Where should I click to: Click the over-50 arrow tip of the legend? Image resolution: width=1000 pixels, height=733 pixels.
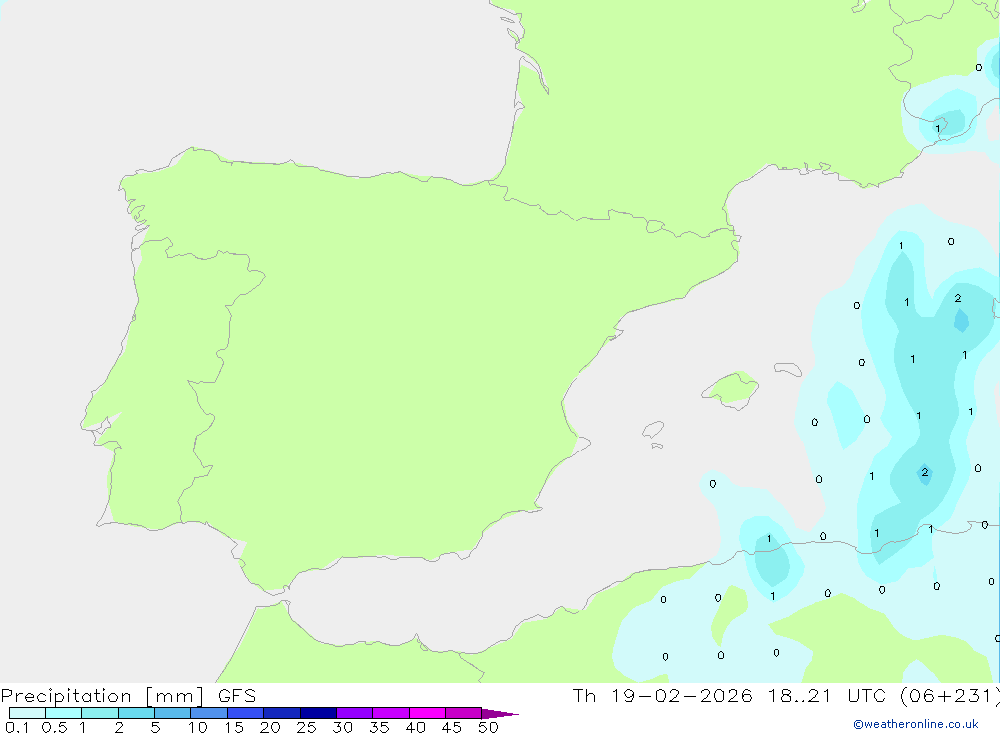tap(501, 713)
